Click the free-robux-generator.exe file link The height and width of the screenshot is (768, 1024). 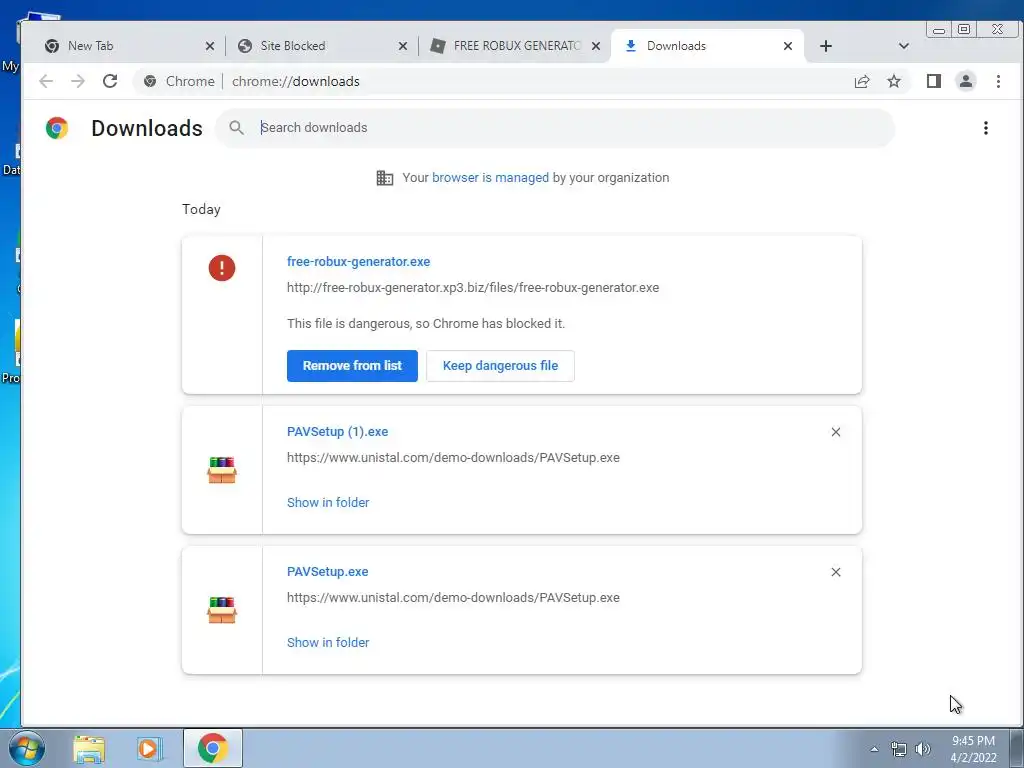click(359, 261)
